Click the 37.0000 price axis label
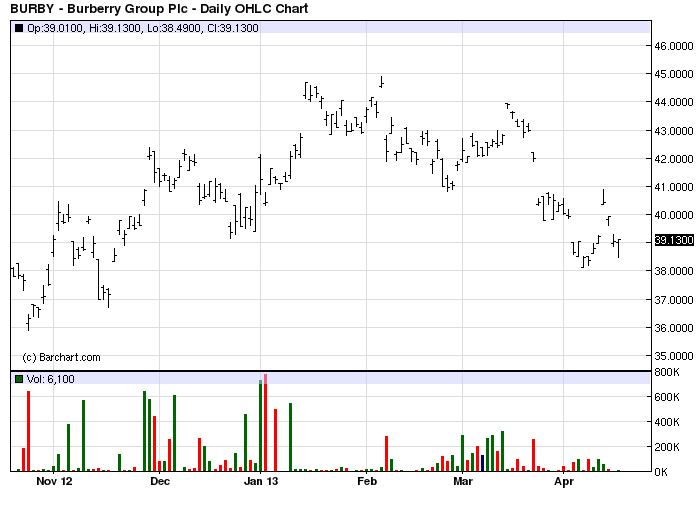Screen dimensions: 700x512 point(674,300)
